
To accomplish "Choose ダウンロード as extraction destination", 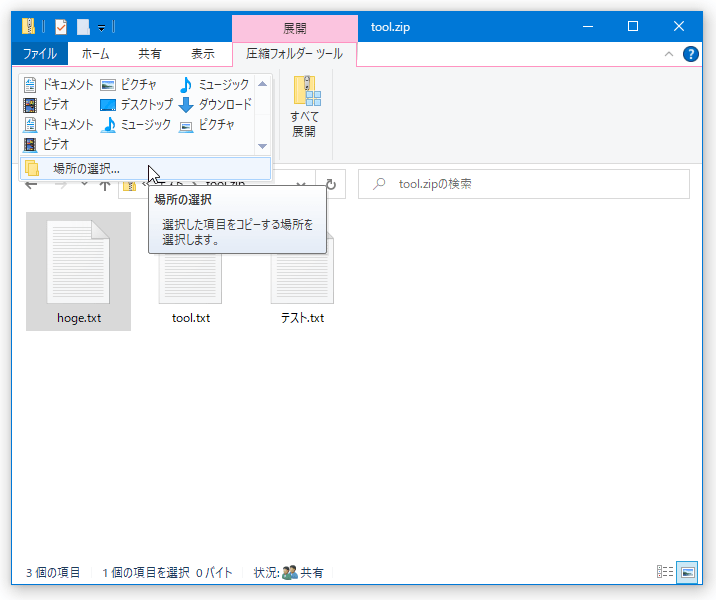I will (215, 105).
